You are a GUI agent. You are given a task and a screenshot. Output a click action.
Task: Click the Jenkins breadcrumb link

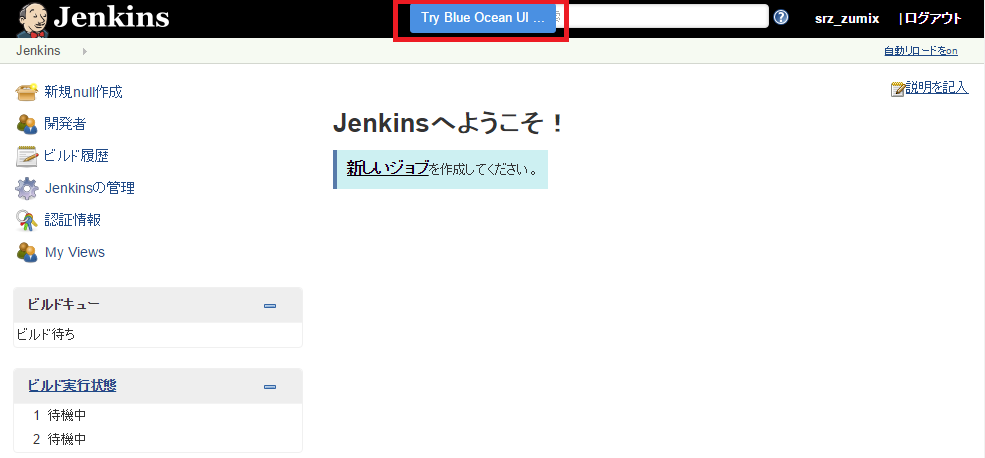pos(38,51)
